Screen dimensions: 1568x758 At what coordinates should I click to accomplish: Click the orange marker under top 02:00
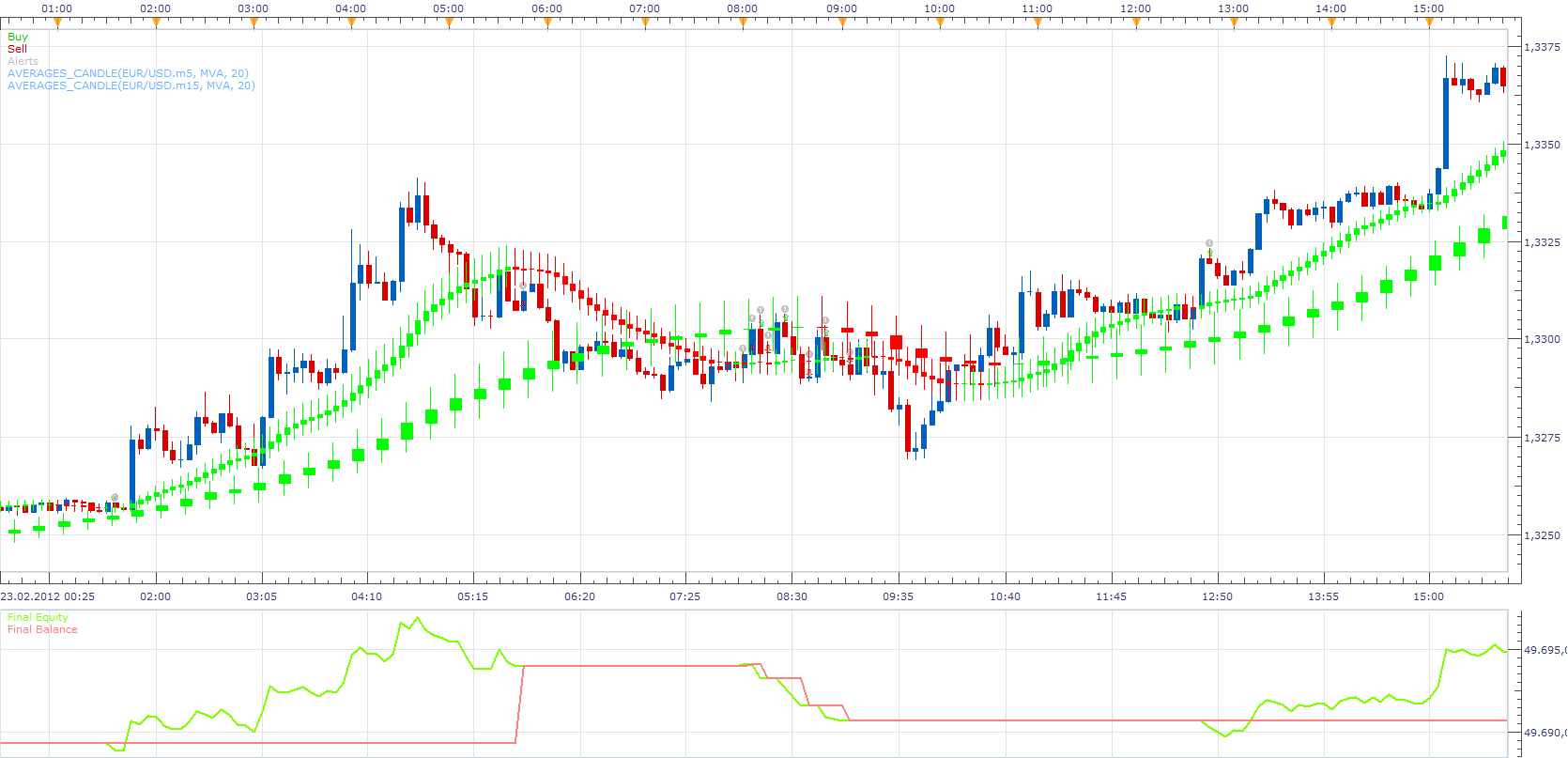coord(156,23)
